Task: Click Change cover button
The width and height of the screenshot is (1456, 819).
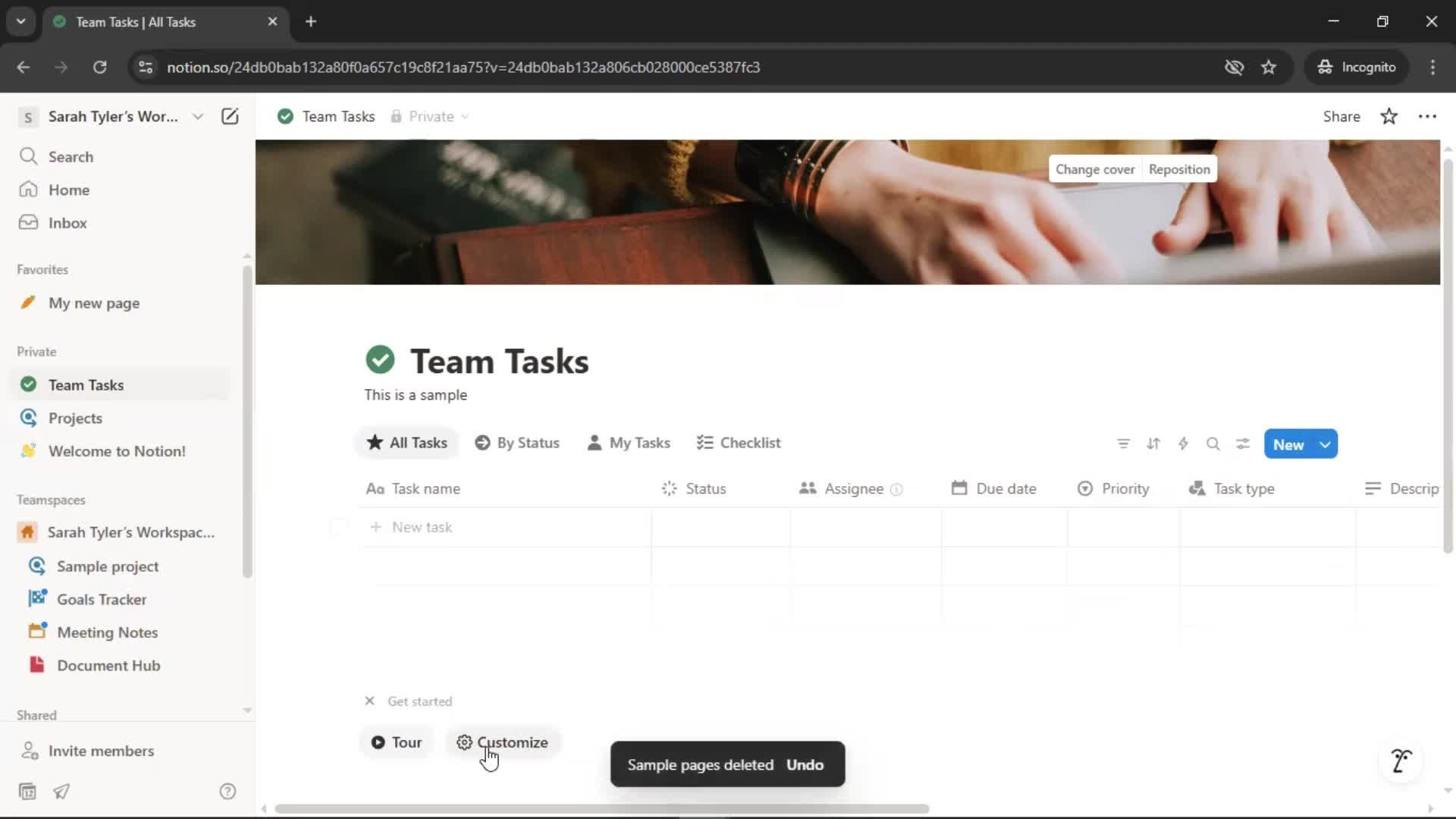Action: pyautogui.click(x=1095, y=169)
